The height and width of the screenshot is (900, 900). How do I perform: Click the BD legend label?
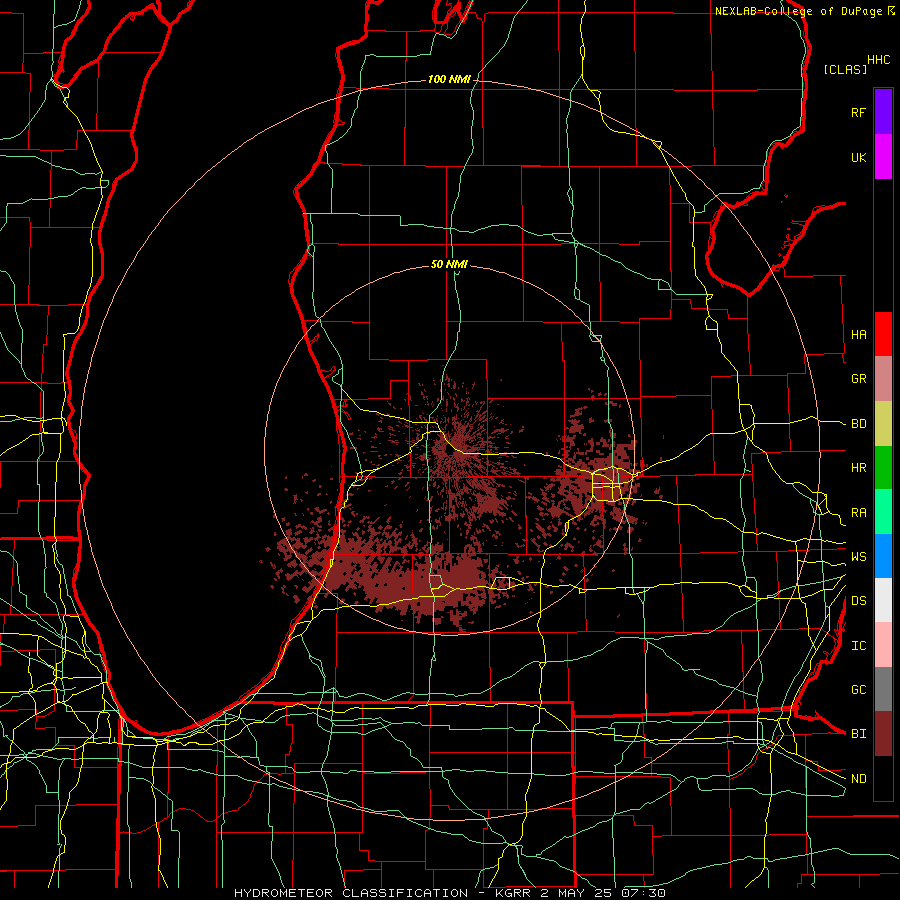coord(858,424)
